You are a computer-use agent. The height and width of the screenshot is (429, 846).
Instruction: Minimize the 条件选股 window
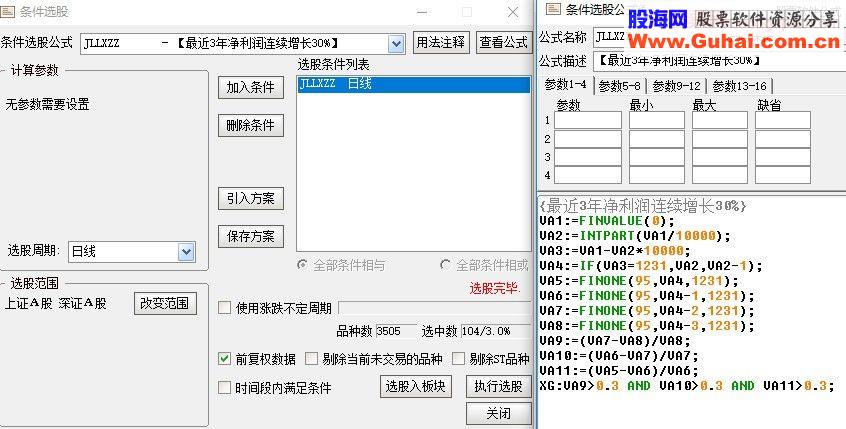click(423, 12)
